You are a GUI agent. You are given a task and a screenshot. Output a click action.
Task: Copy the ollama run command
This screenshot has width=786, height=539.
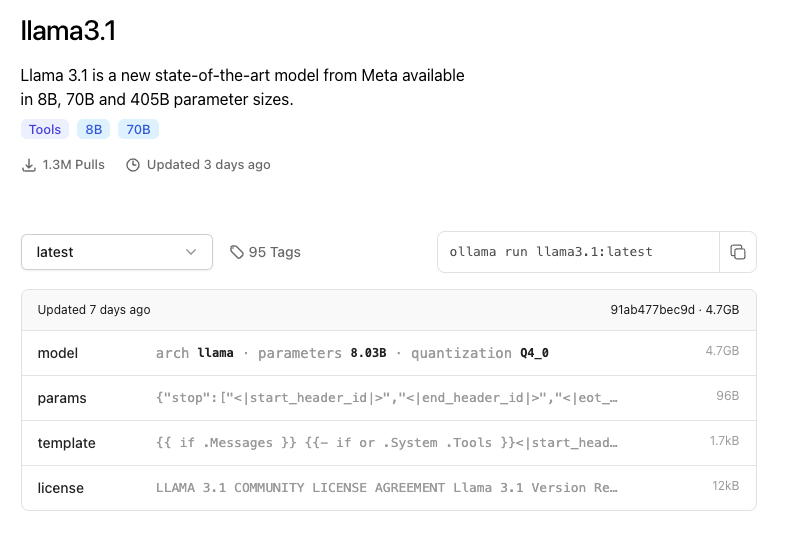click(737, 252)
